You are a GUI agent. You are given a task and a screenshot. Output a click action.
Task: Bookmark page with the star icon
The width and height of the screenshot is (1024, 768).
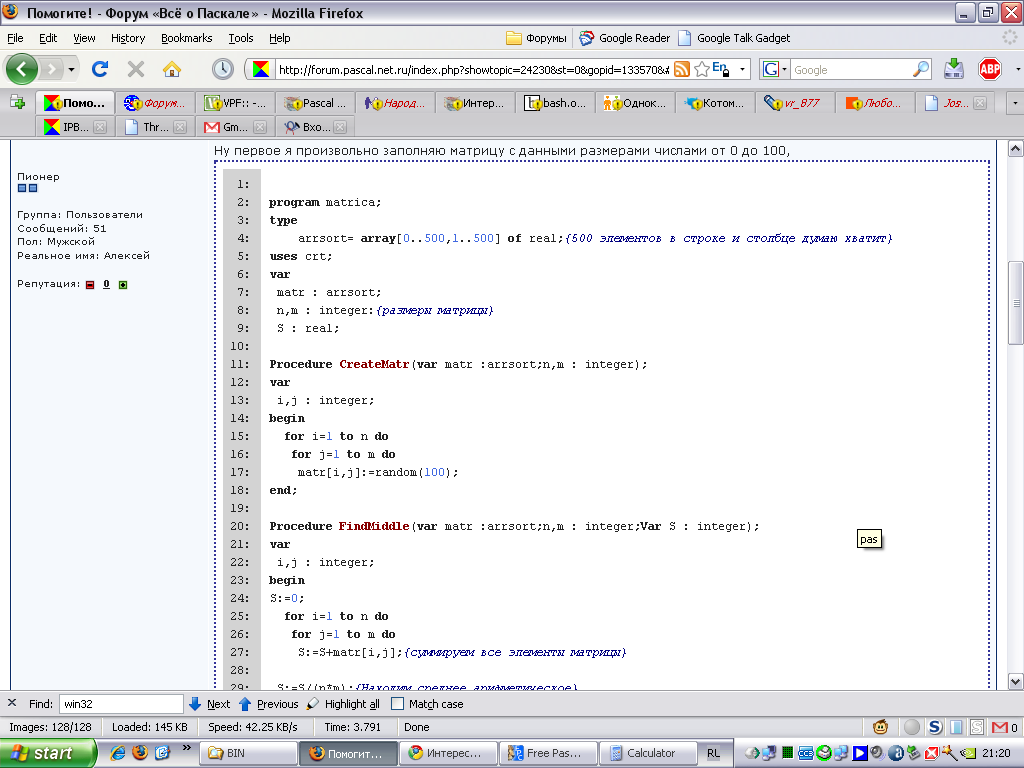(x=702, y=69)
